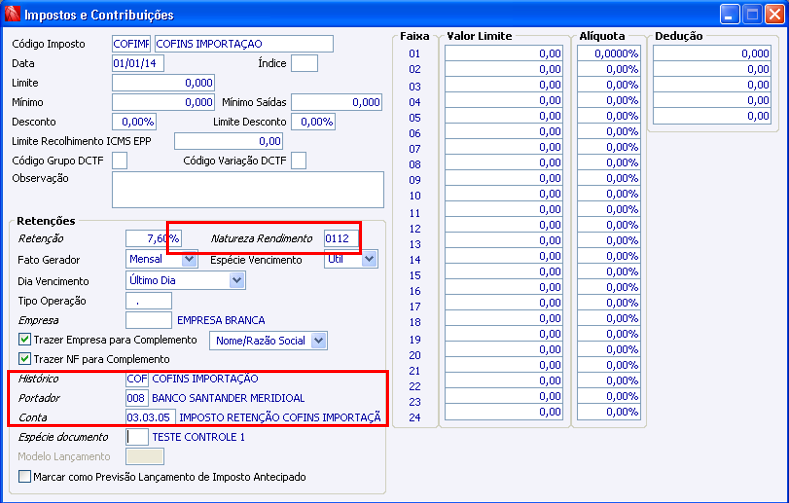Click the application icon in title bar
This screenshot has height=503, width=789.
(x=12, y=14)
